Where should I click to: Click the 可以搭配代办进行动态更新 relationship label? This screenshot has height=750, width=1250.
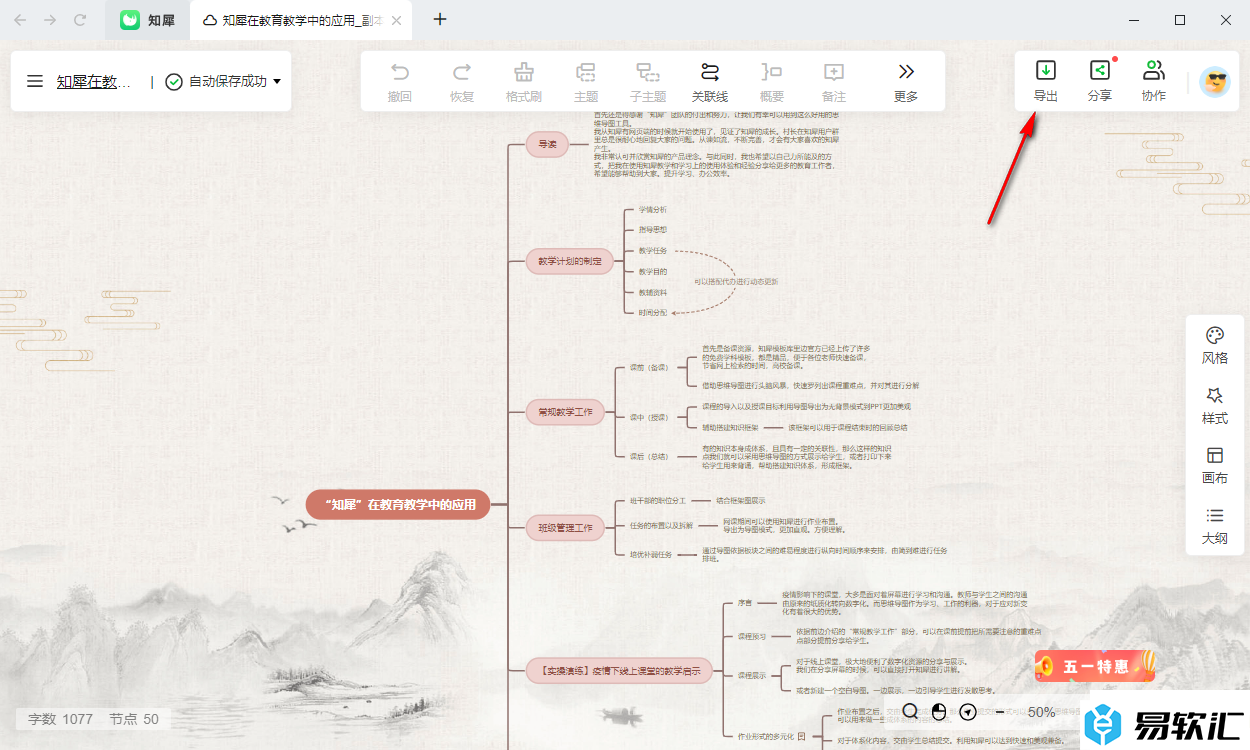(736, 282)
